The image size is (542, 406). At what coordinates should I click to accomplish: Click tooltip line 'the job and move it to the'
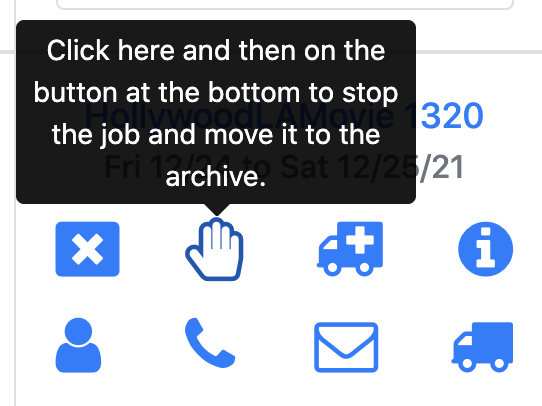[x=216, y=134]
